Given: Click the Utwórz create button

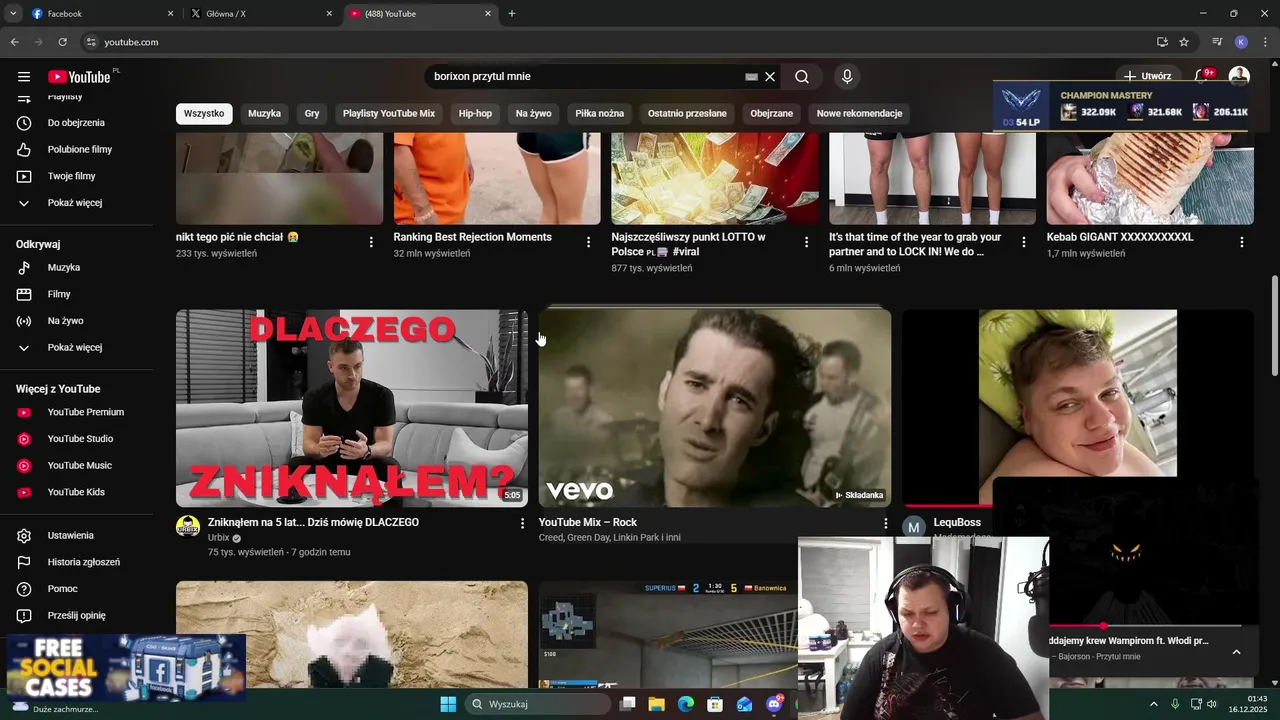Looking at the screenshot, I should 1147,76.
